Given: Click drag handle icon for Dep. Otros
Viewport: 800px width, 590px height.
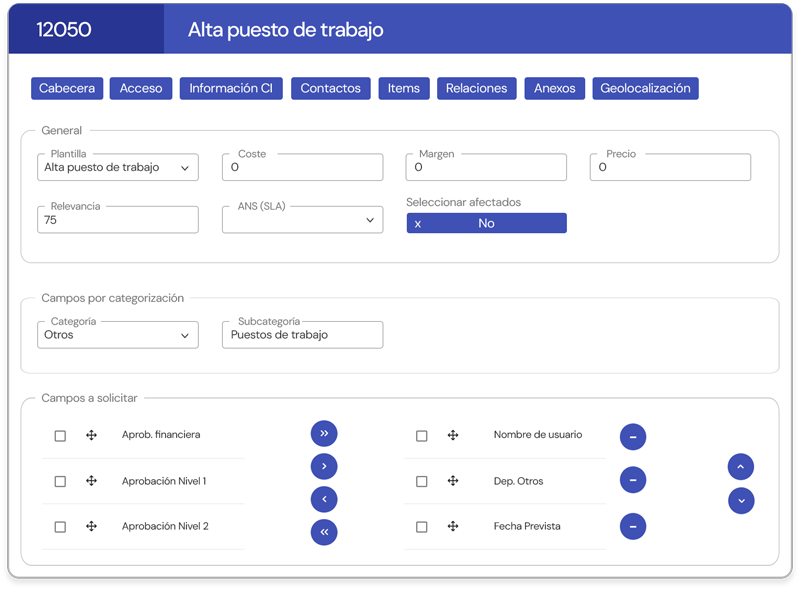Looking at the screenshot, I should click(453, 481).
